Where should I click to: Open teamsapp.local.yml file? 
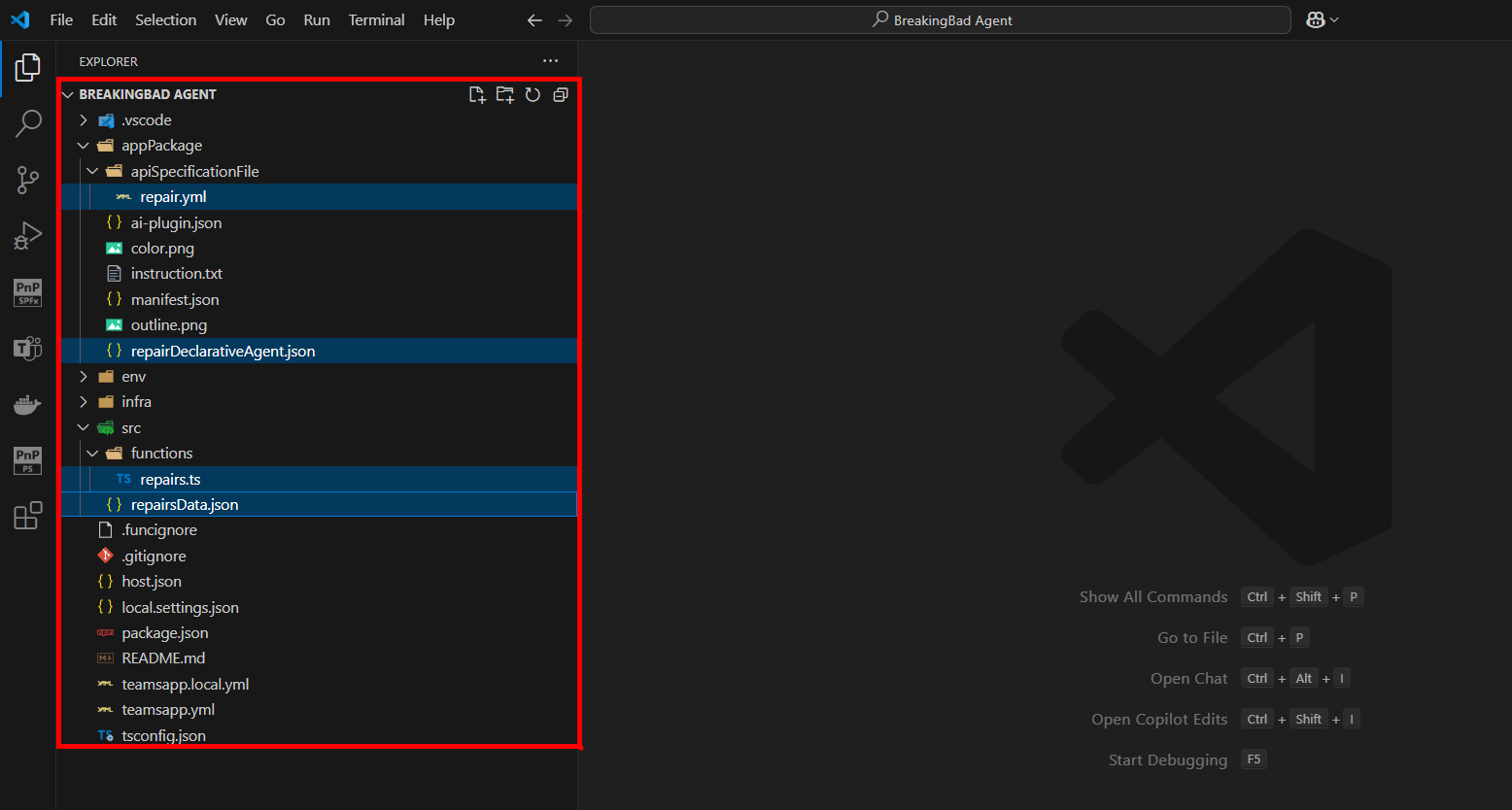320,685
